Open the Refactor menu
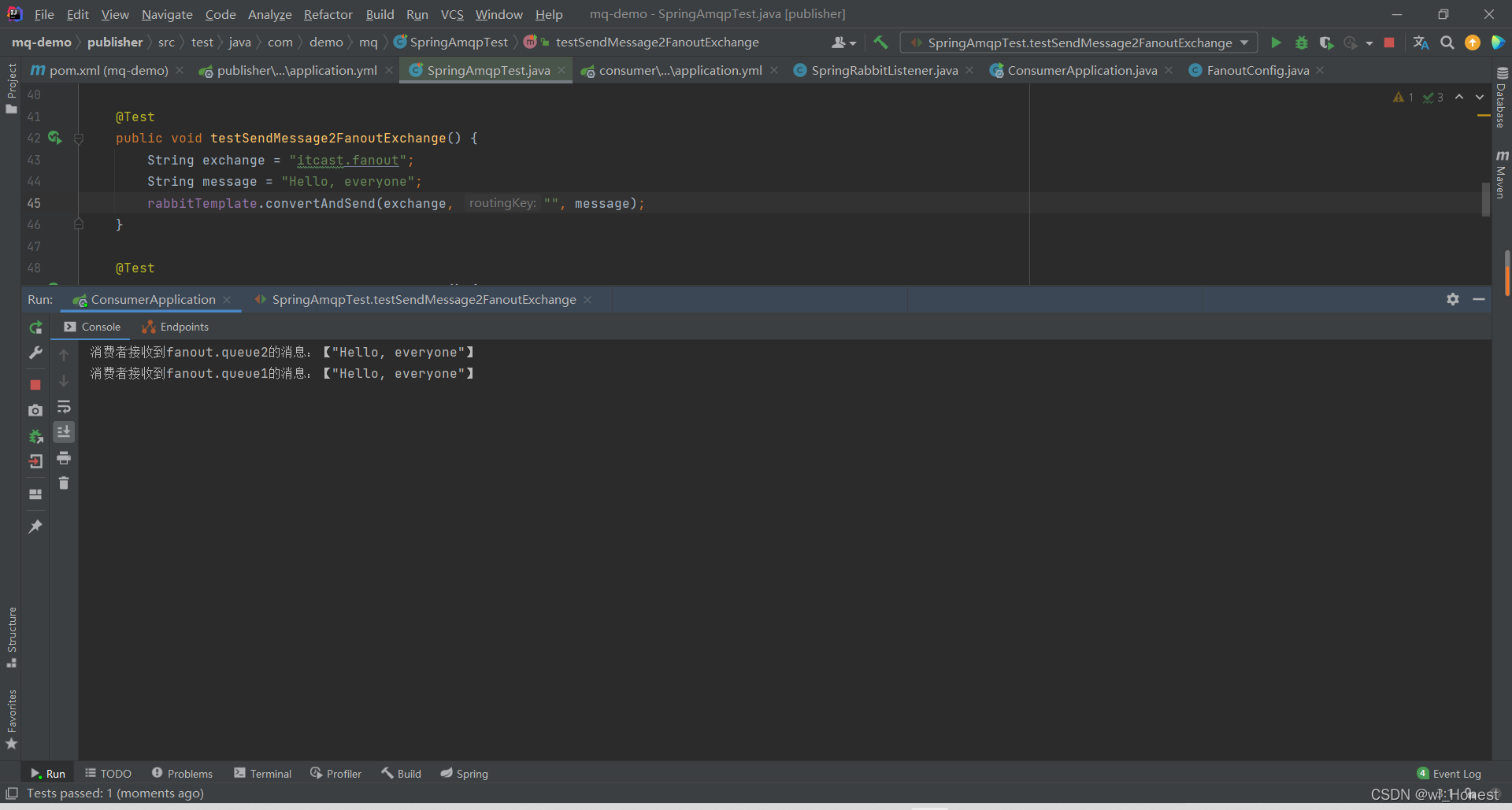The image size is (1512, 810). click(328, 14)
